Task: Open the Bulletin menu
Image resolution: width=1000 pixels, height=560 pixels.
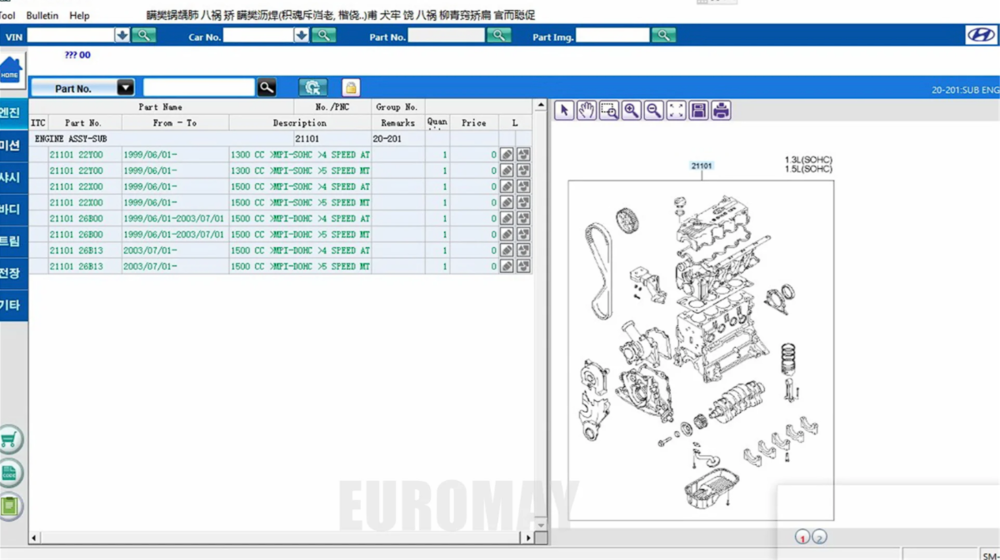Action: pos(42,16)
